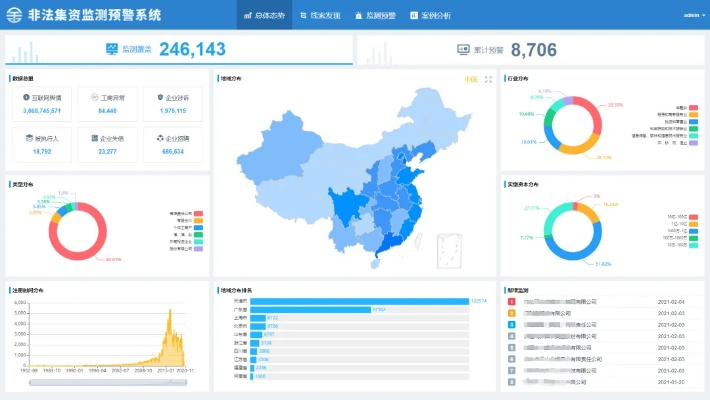Select the 8,706 cumulative warnings card
This screenshot has height=400, width=710.
tap(531, 50)
